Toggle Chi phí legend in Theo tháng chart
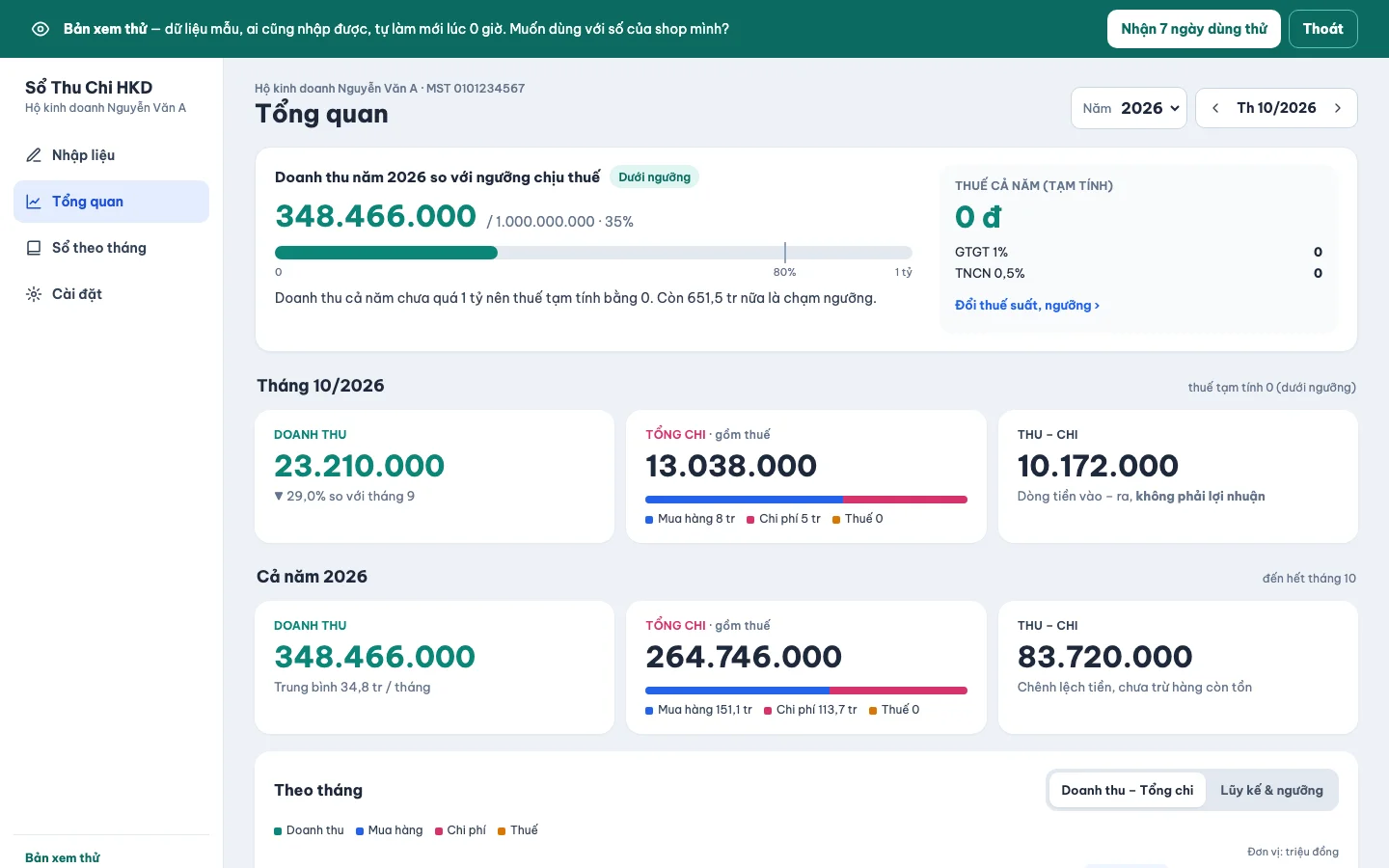The height and width of the screenshot is (868, 1389). [x=460, y=830]
